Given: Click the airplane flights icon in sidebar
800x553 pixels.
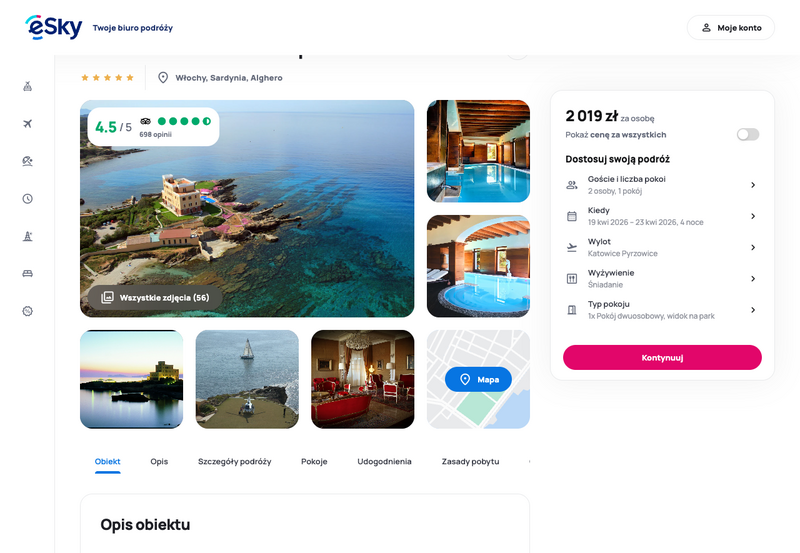Looking at the screenshot, I should [x=28, y=123].
